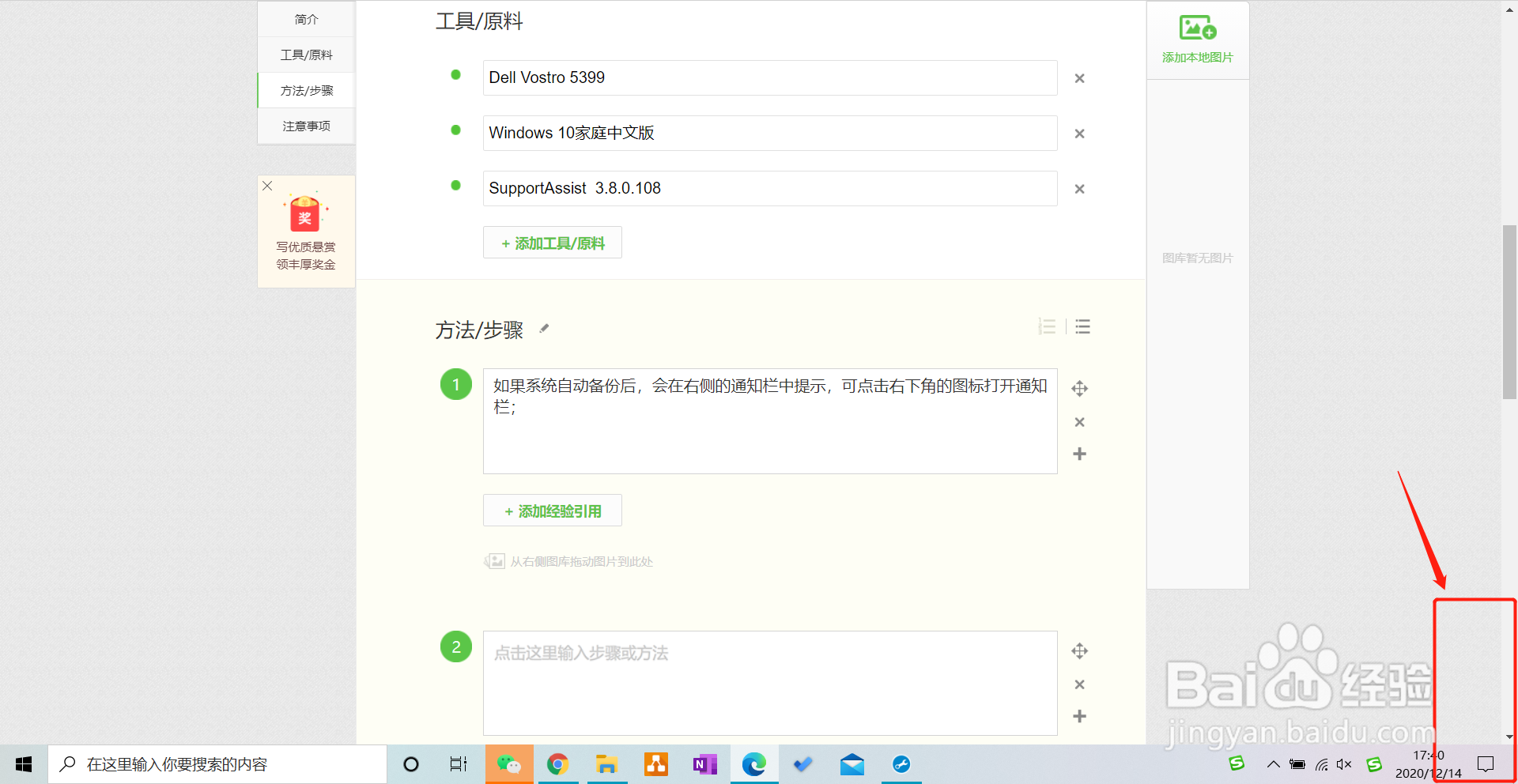Click the move handle for step 2
The width and height of the screenshot is (1518, 784).
point(1079,651)
